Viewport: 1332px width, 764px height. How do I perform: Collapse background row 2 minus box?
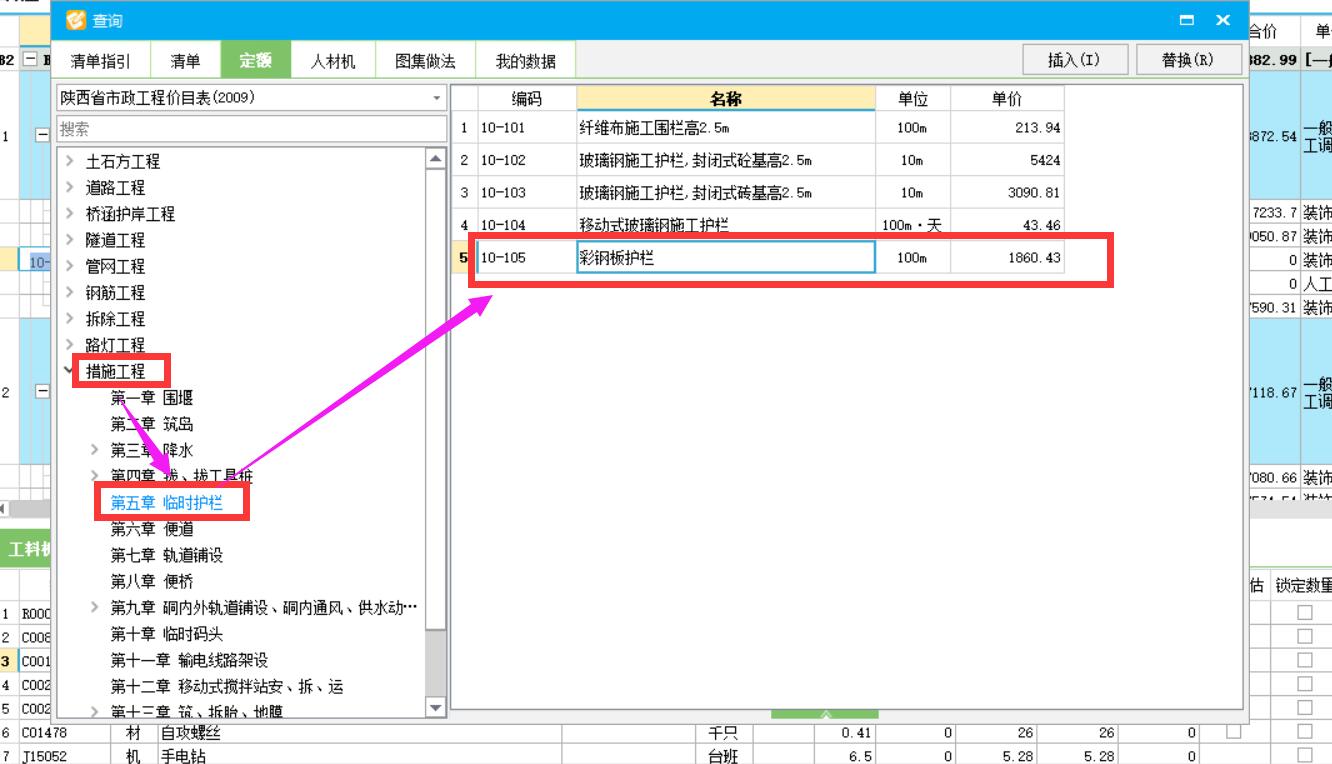(42, 392)
